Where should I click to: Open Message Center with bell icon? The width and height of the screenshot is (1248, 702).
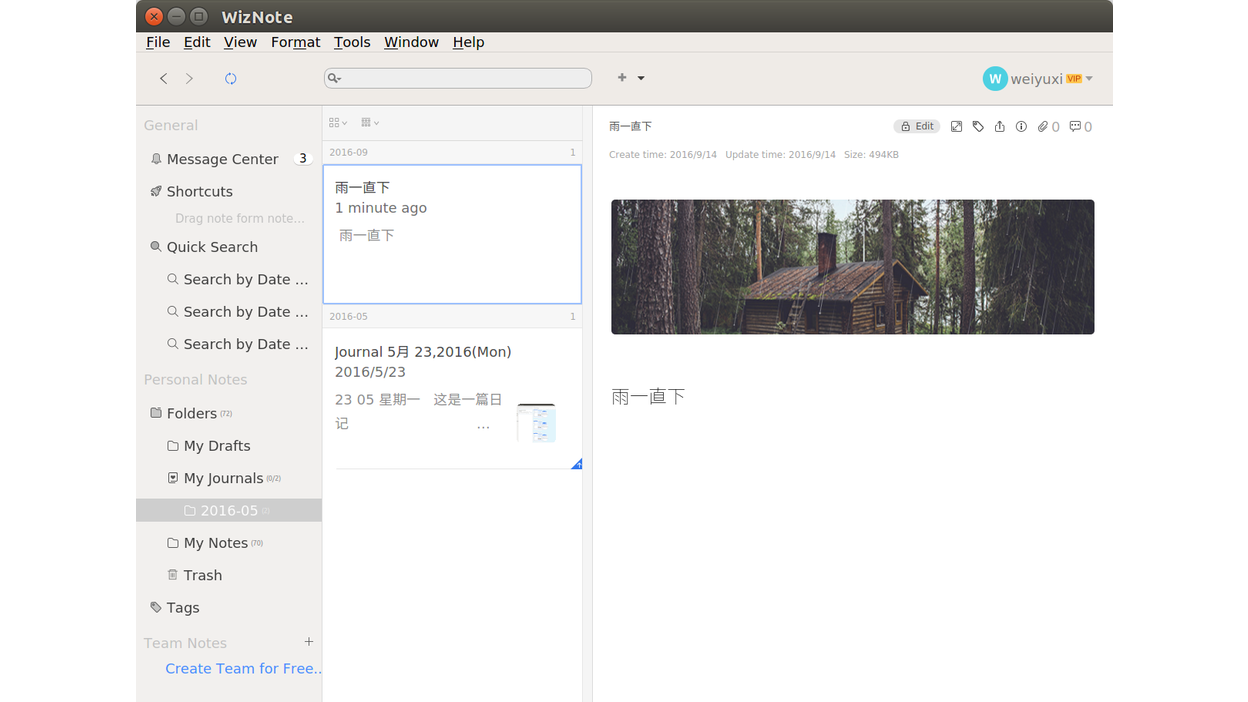click(x=213, y=158)
